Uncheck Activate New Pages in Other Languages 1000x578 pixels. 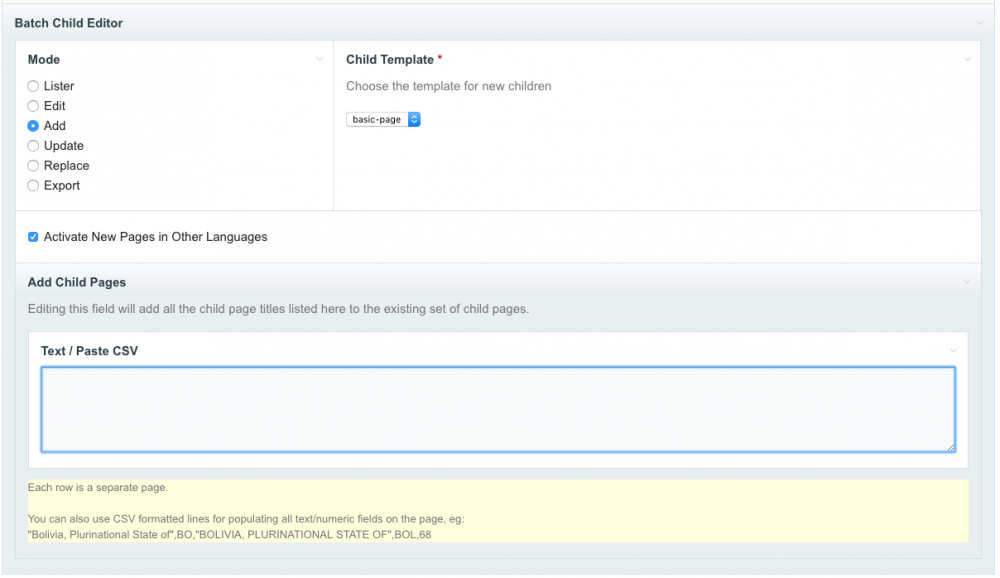pos(33,238)
